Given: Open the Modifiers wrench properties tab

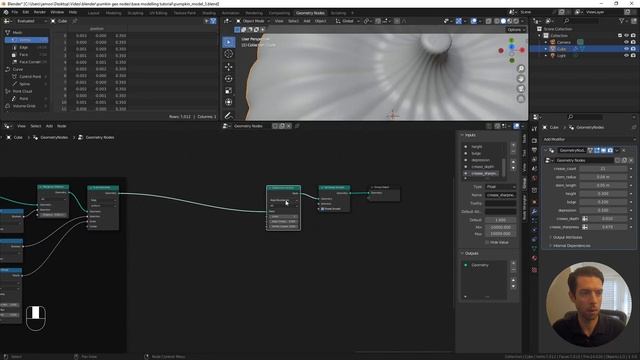Looking at the screenshot, I should pyautogui.click(x=534, y=211).
